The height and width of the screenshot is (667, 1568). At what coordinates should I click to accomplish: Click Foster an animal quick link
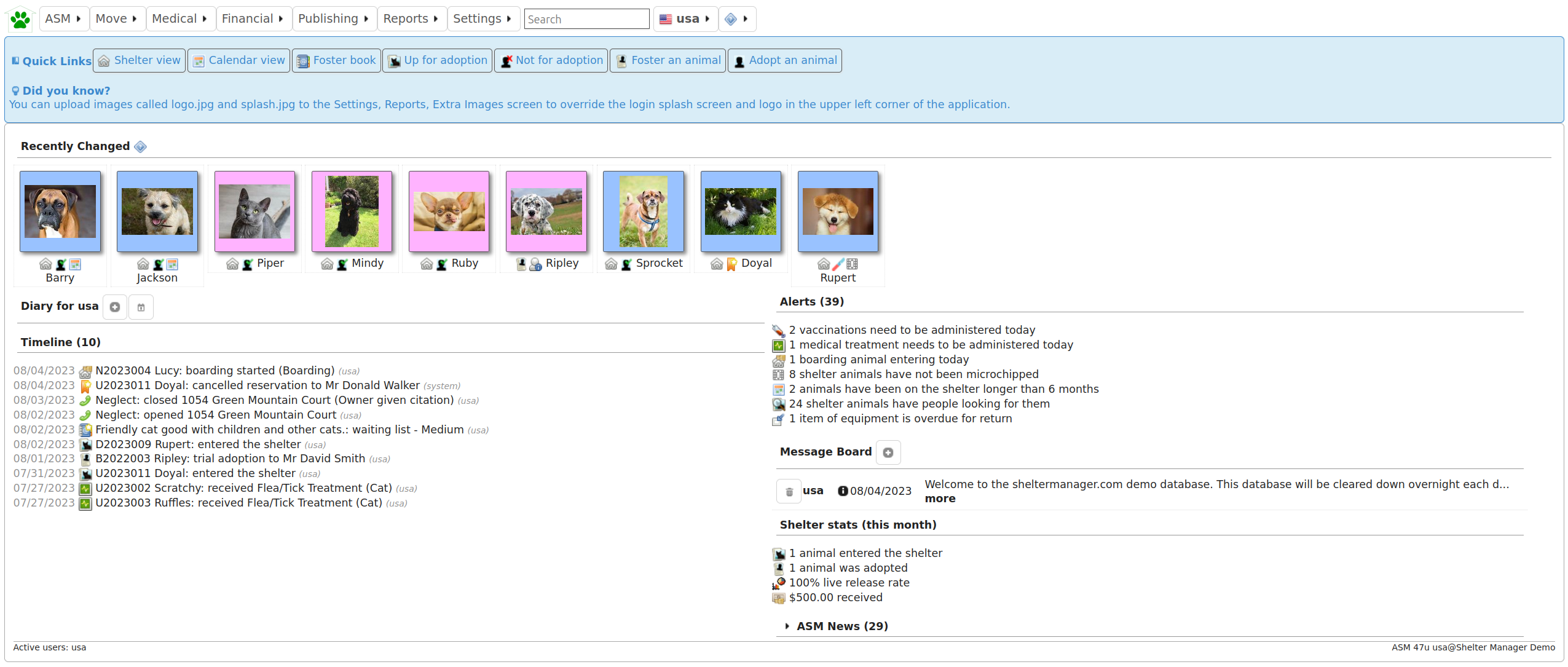[668, 61]
